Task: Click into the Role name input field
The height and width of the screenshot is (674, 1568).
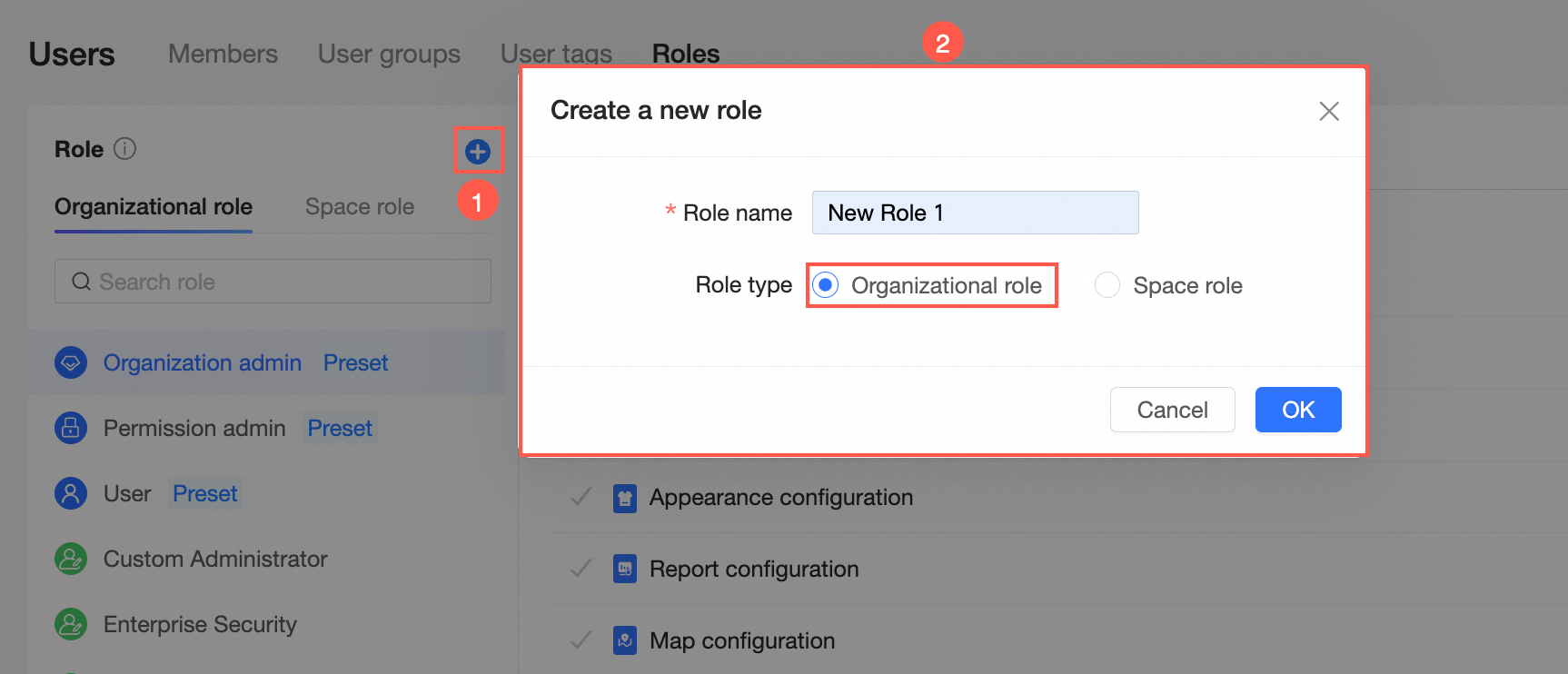Action: [x=976, y=213]
